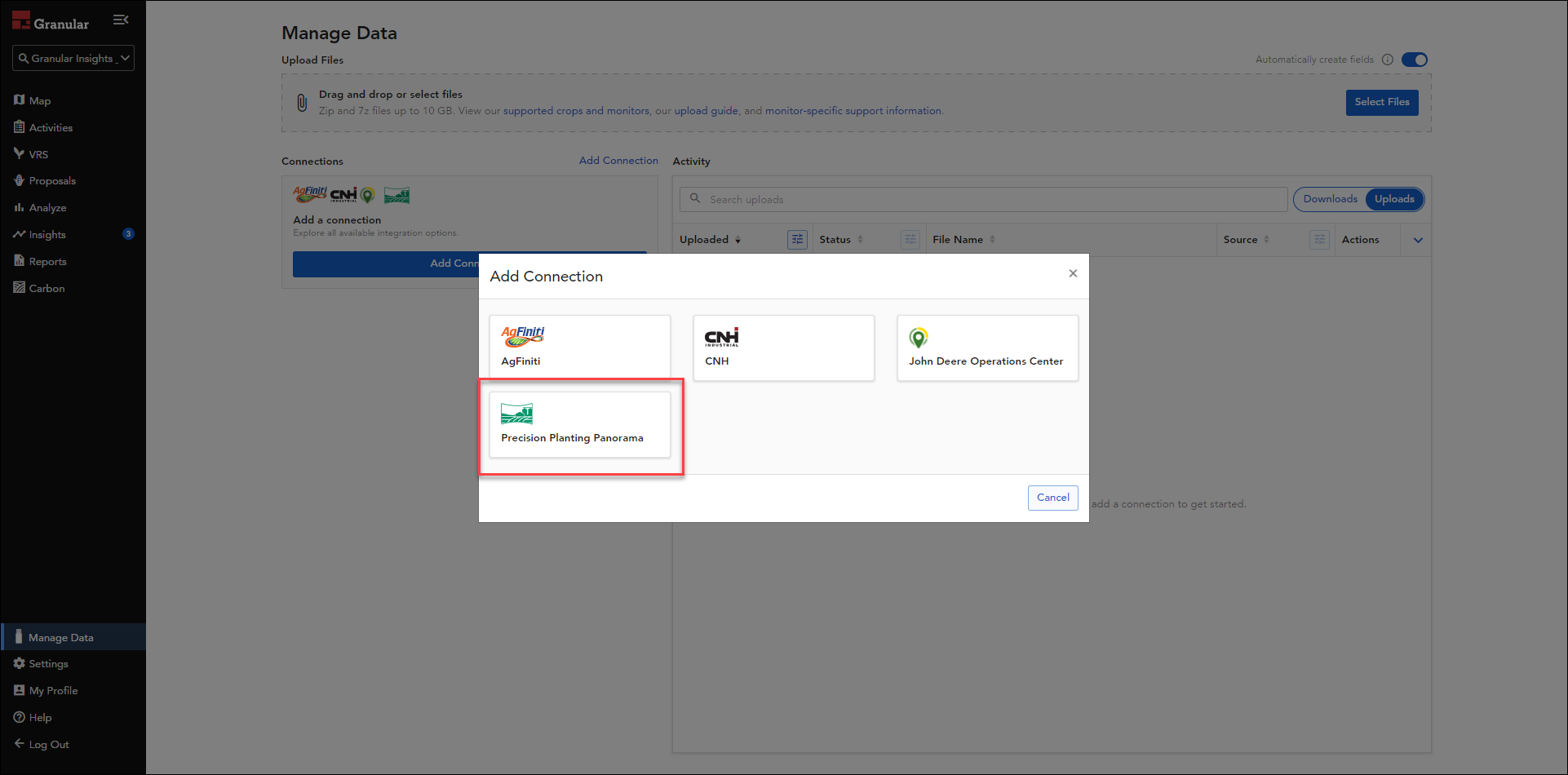Open the Granular Insights search dropdown

(73, 58)
